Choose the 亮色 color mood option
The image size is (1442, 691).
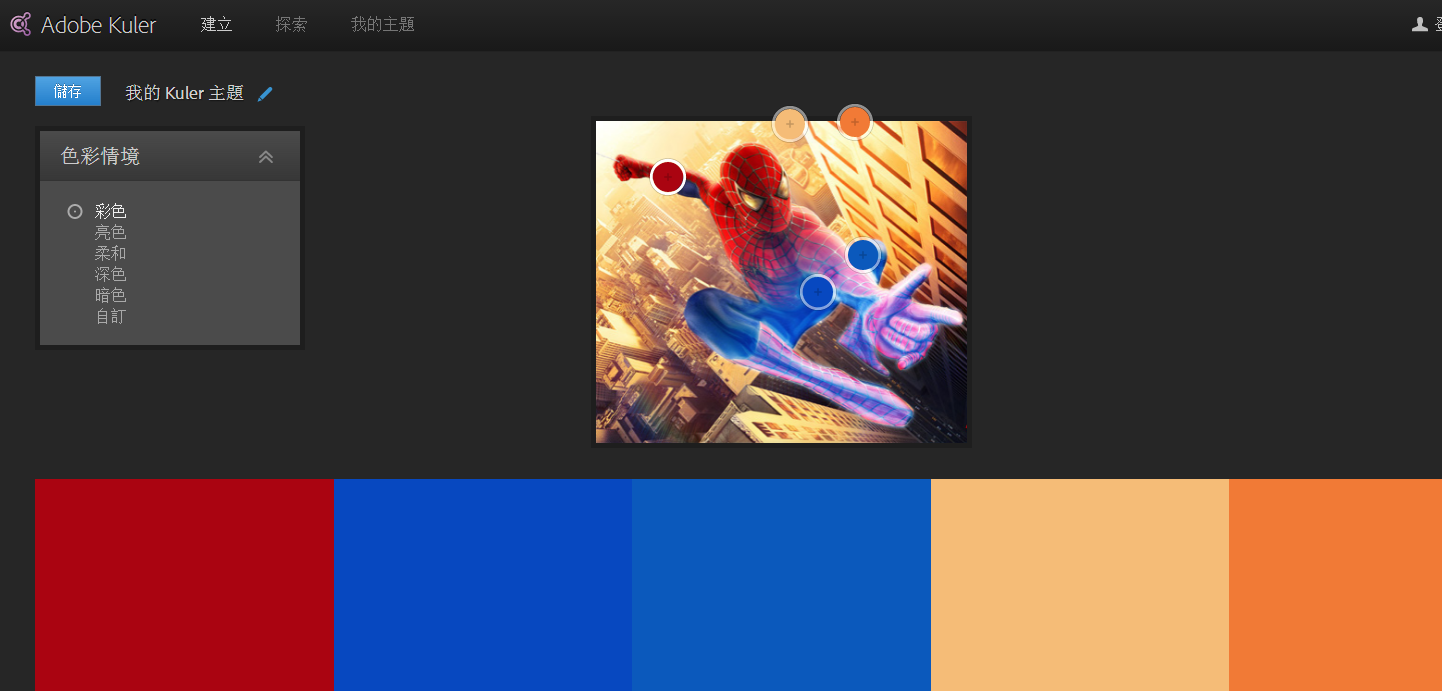pos(110,232)
